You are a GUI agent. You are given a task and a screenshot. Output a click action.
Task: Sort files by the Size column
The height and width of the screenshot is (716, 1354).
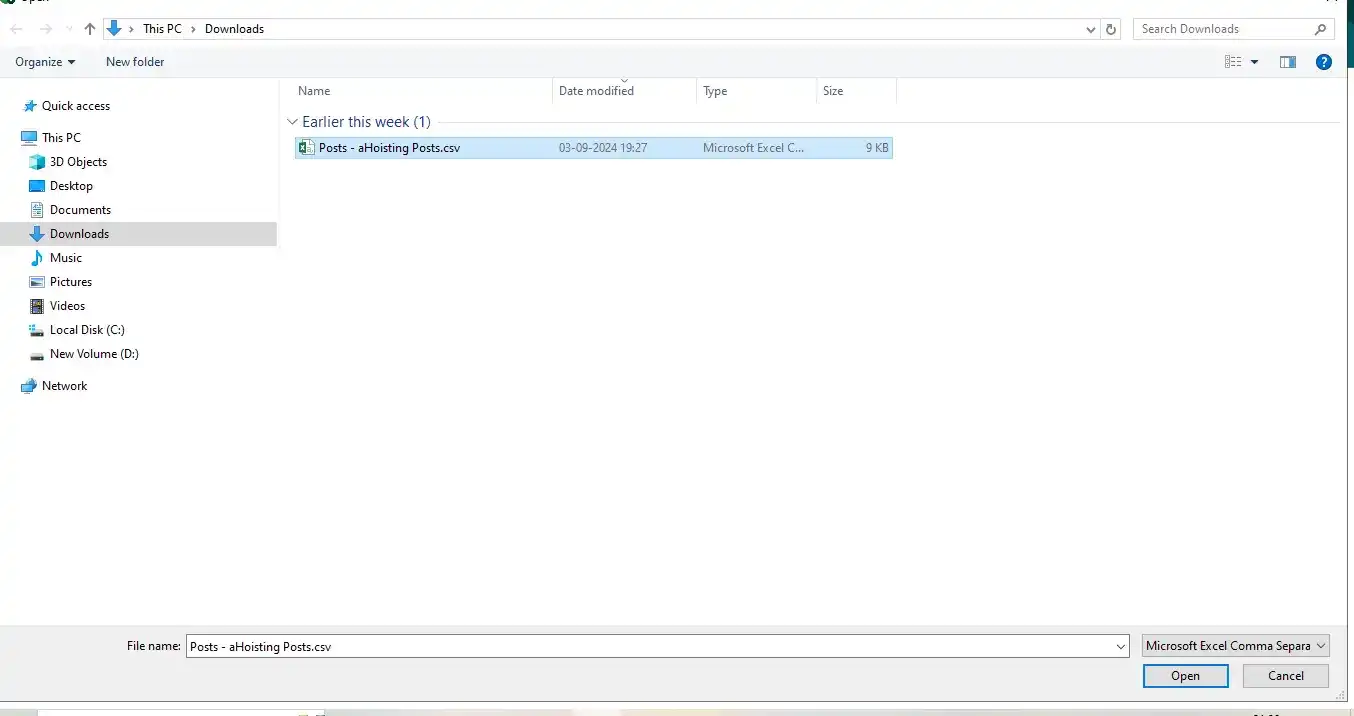pos(833,91)
